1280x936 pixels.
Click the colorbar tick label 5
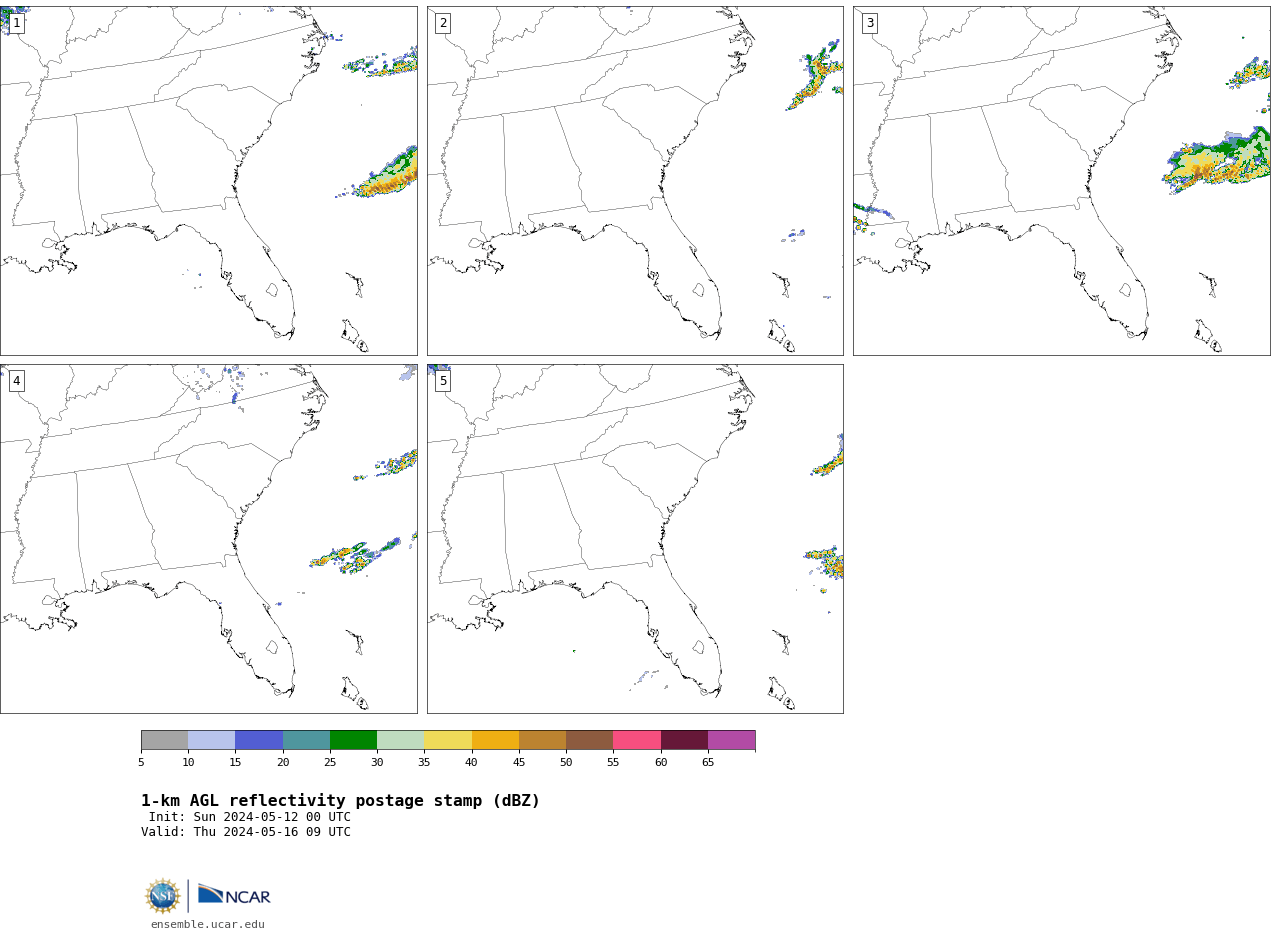pos(141,763)
